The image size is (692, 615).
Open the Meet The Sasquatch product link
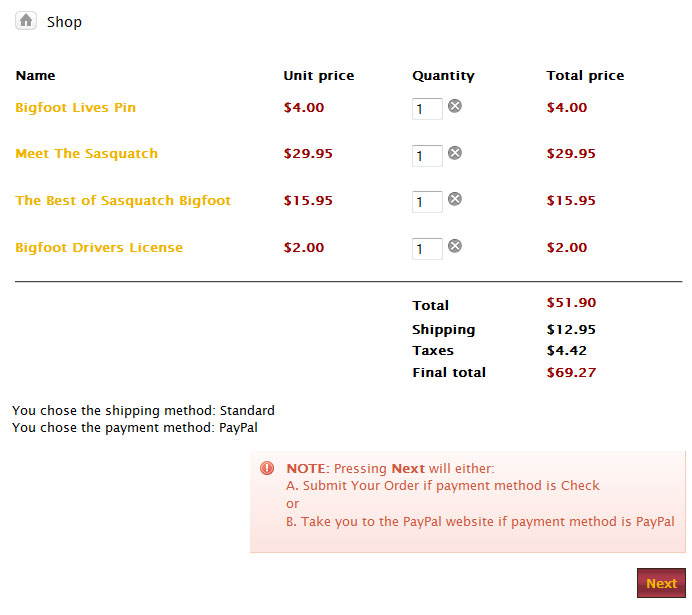click(86, 154)
